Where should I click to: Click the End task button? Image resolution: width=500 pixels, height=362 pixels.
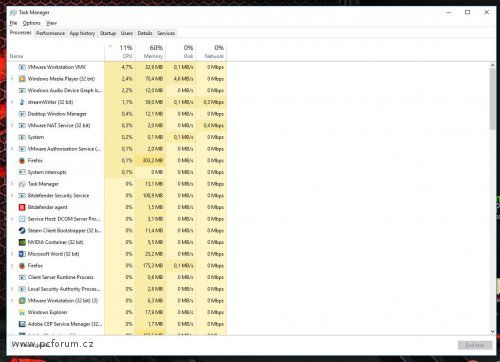coord(475,345)
